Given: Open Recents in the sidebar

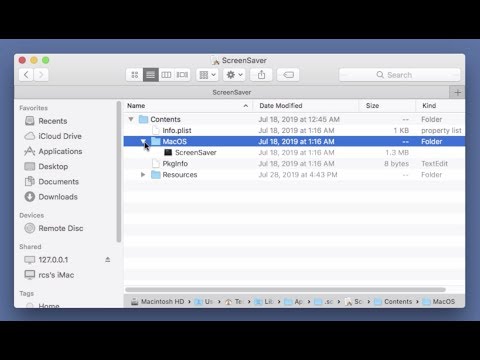Looking at the screenshot, I should 53,121.
